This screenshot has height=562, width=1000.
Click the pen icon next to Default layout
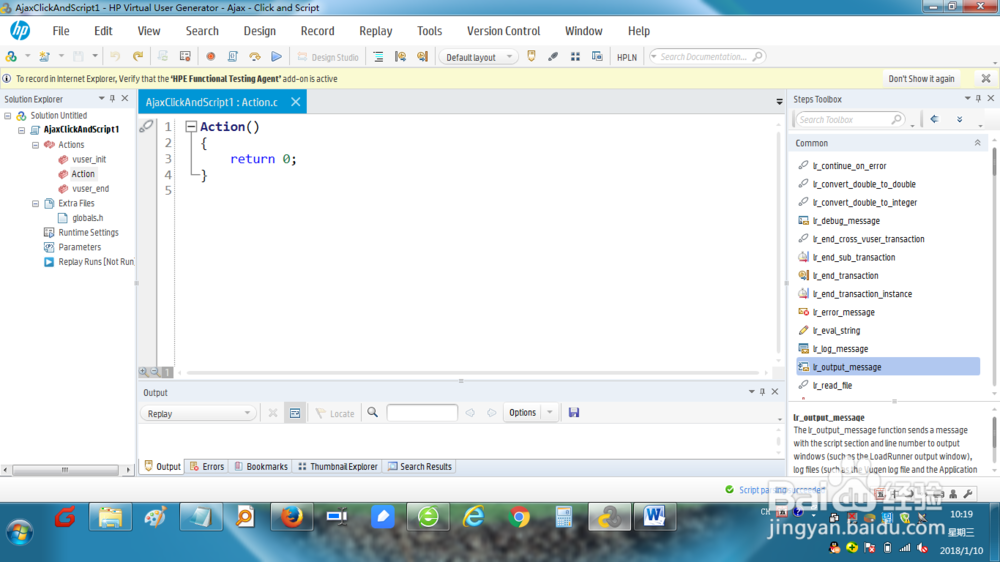tap(553, 57)
